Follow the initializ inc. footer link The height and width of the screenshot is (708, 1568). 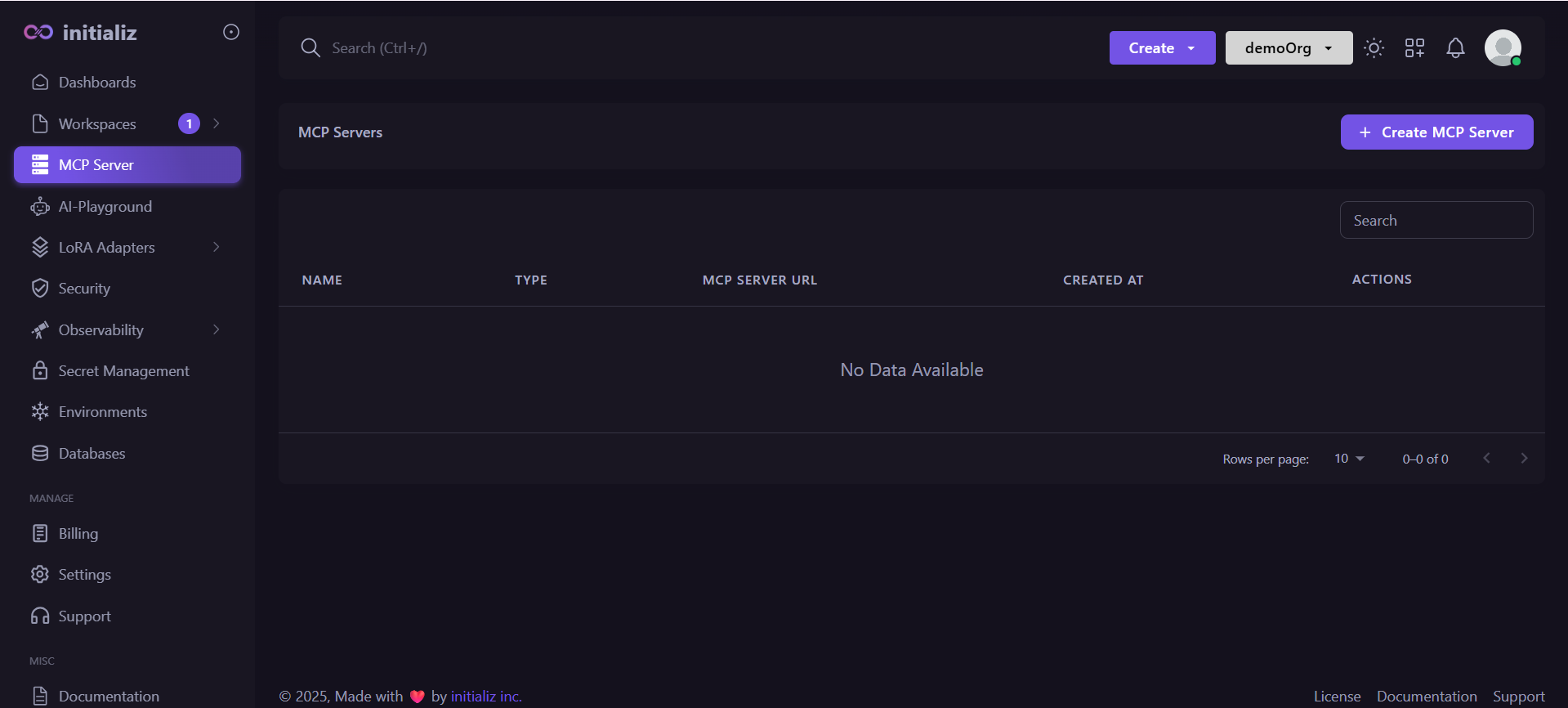[486, 696]
